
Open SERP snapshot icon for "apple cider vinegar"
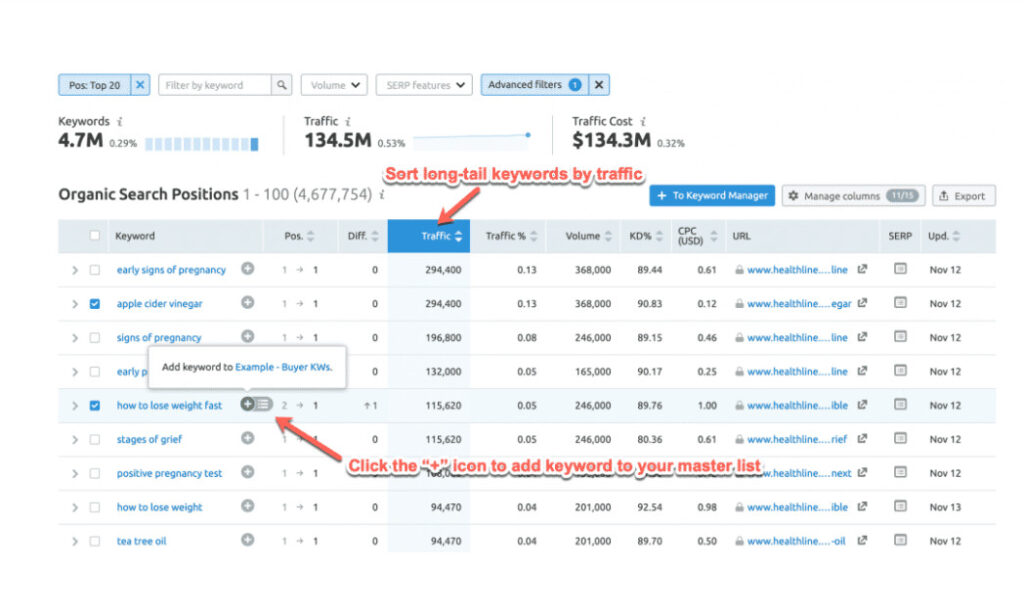tap(900, 303)
